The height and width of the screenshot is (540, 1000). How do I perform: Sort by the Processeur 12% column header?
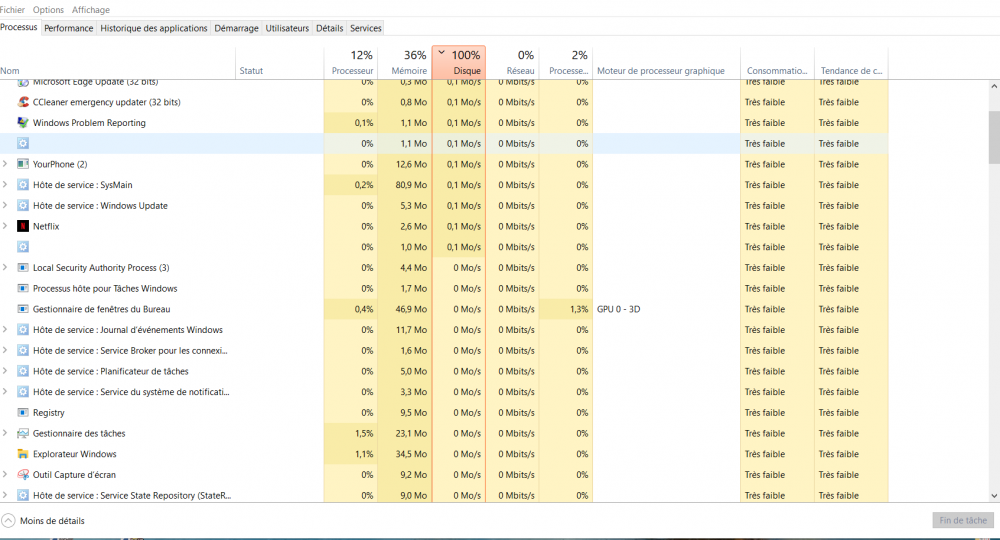click(351, 62)
